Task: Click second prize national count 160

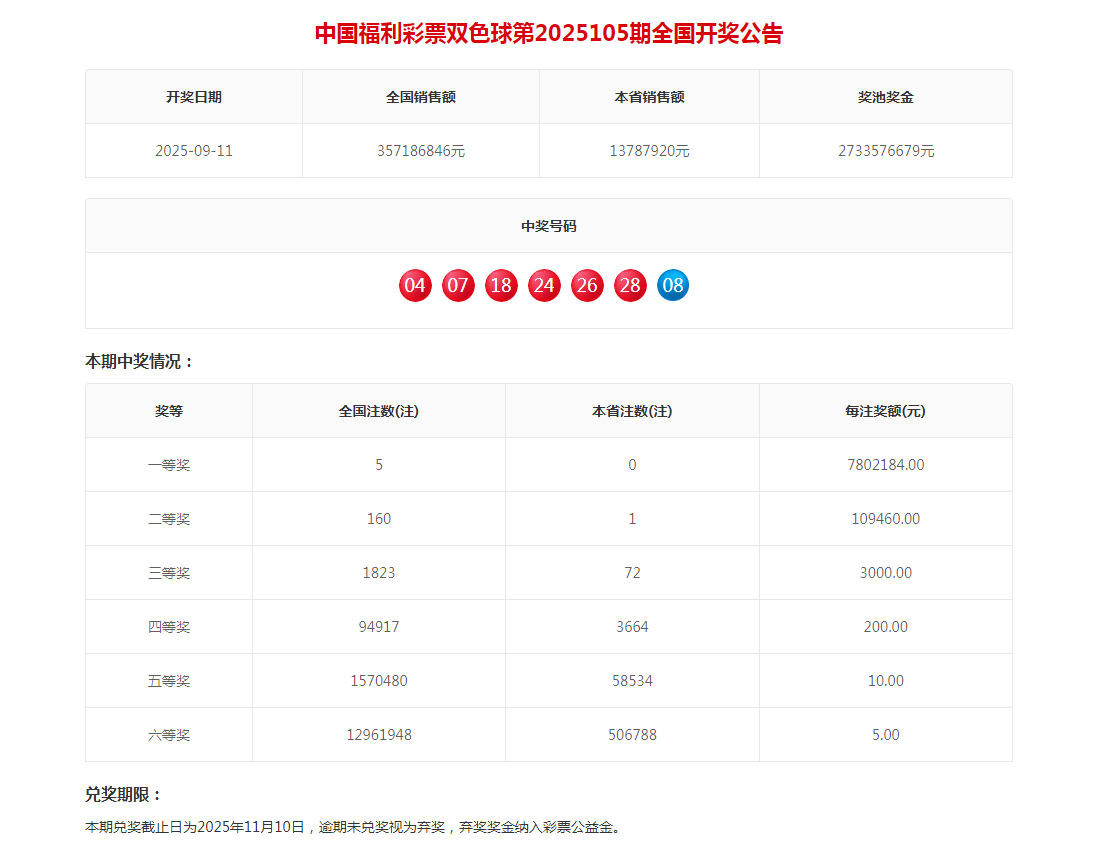Action: [379, 519]
